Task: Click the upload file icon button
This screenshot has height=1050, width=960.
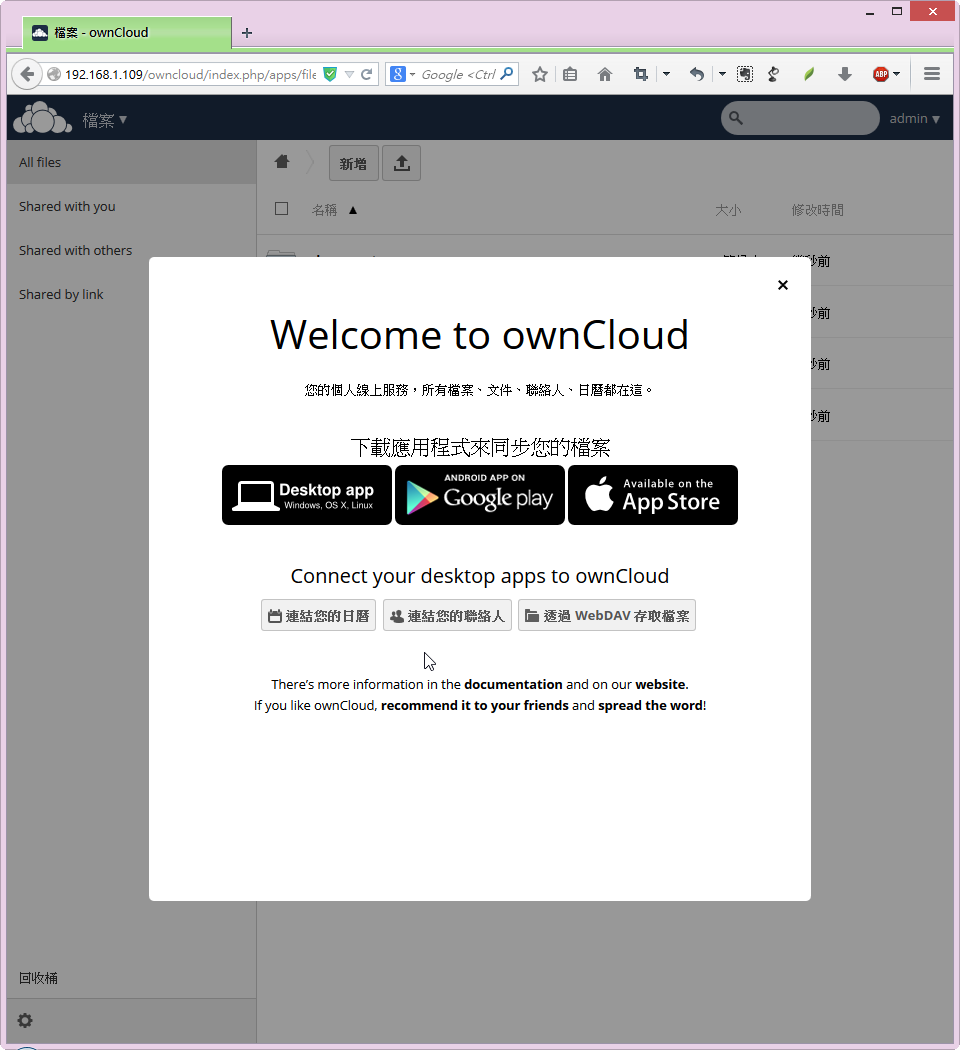Action: [402, 163]
